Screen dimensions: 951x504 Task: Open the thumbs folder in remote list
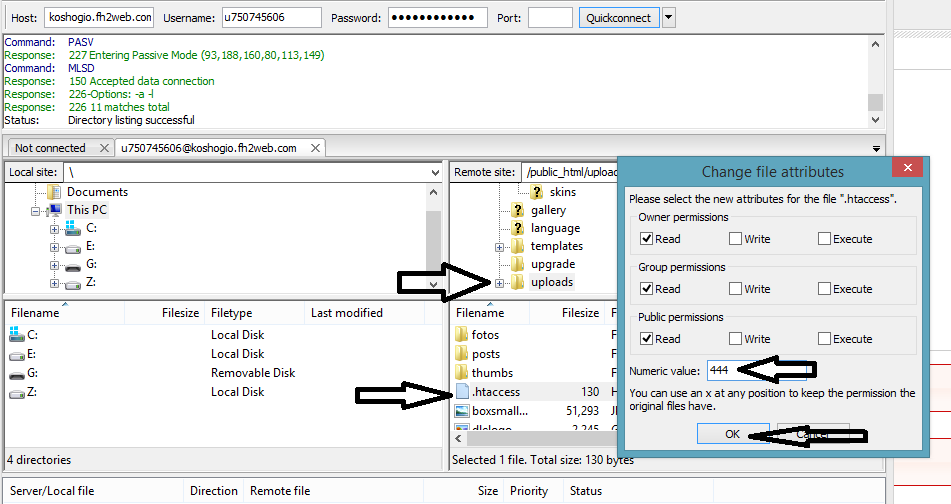[492, 372]
